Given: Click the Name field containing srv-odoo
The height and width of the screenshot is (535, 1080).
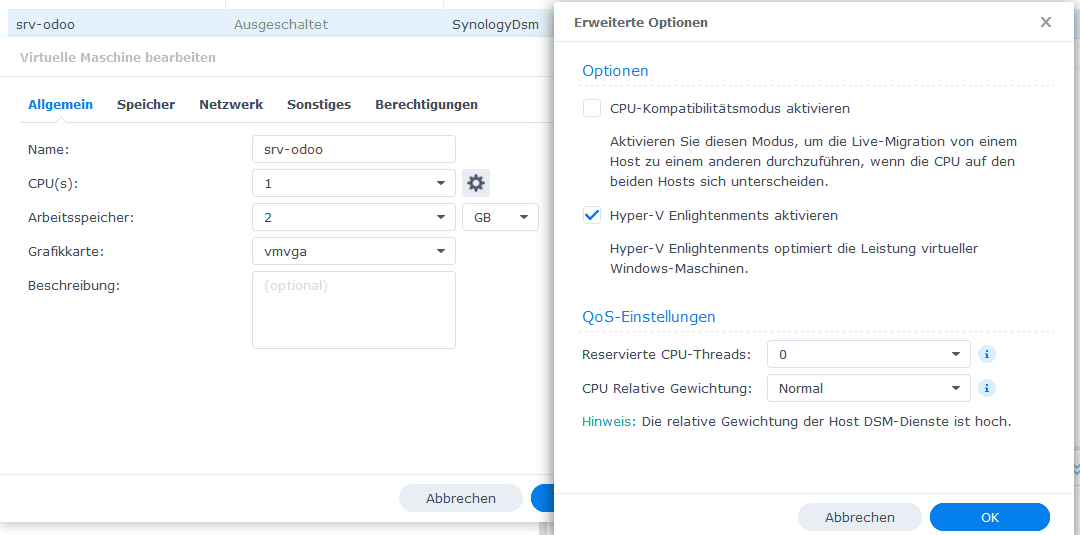Looking at the screenshot, I should pos(354,149).
